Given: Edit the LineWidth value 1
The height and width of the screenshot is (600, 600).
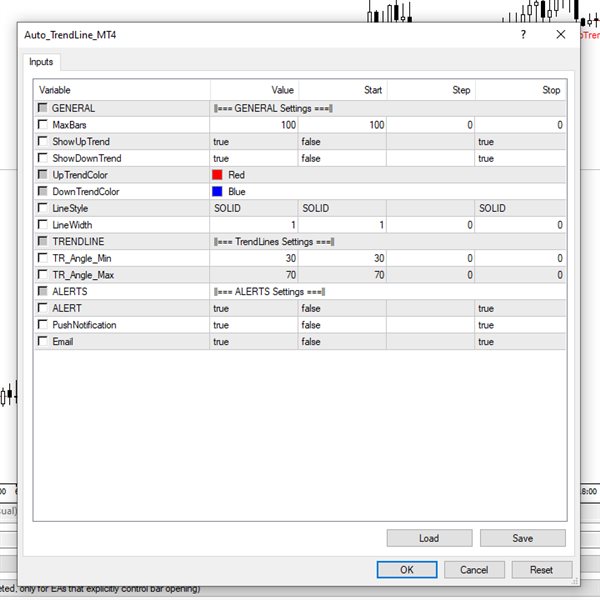Looking at the screenshot, I should (x=254, y=225).
